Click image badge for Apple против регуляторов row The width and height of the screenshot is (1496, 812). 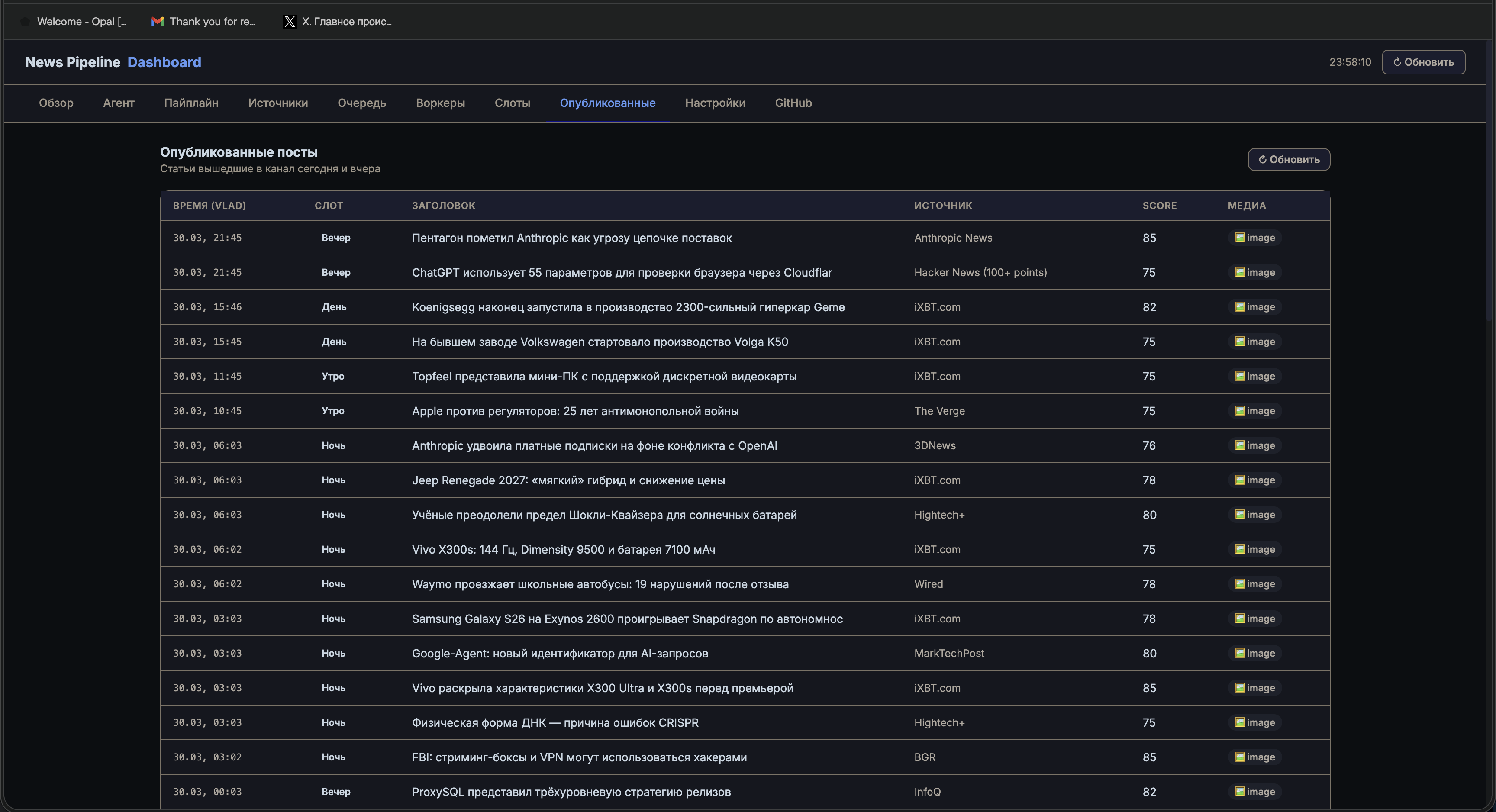point(1254,411)
